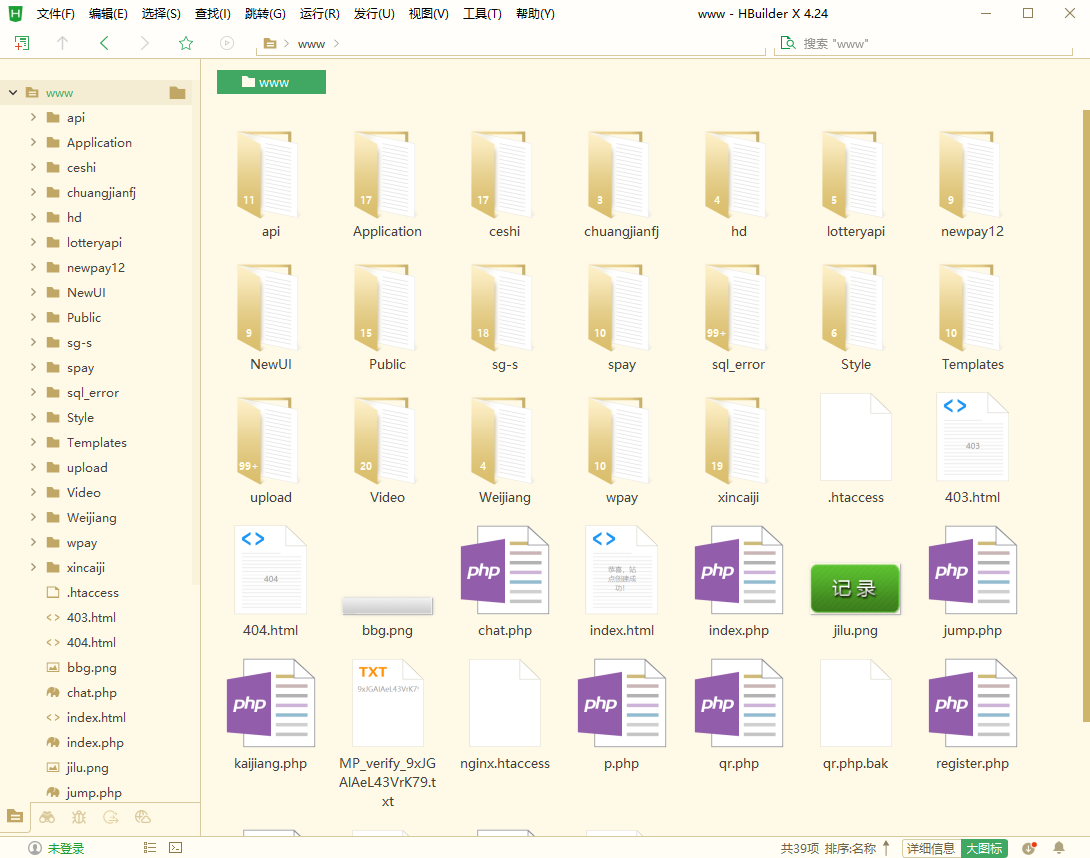The height and width of the screenshot is (858, 1090).
Task: Expand the Application folder in sidebar
Action: click(x=33, y=143)
